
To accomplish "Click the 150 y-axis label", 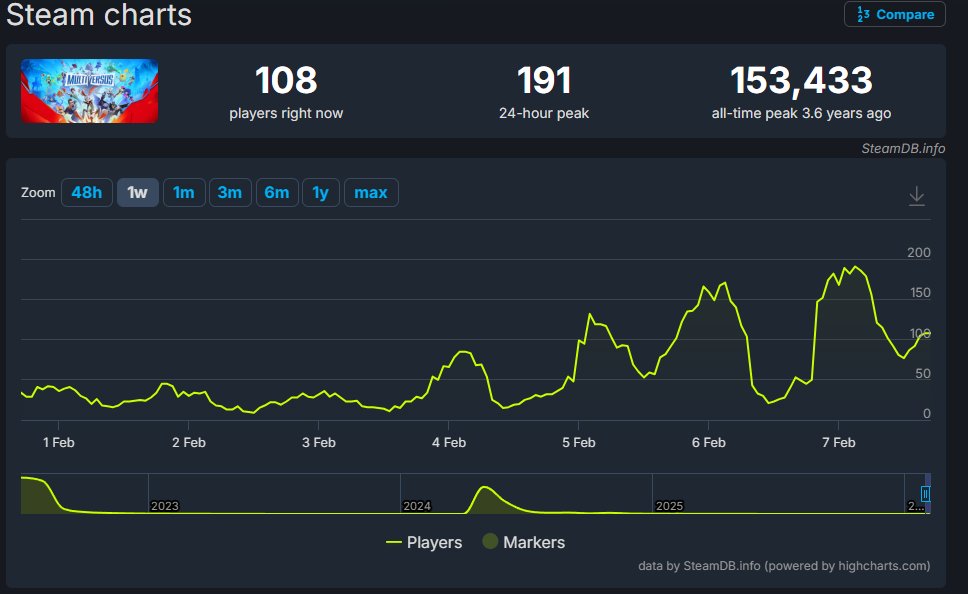I will pyautogui.click(x=920, y=293).
